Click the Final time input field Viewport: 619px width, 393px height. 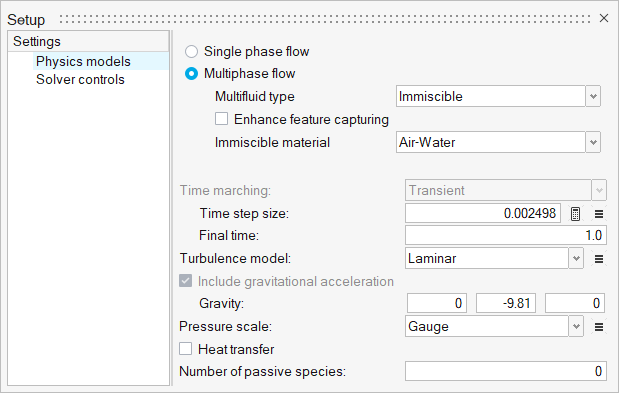tap(506, 235)
